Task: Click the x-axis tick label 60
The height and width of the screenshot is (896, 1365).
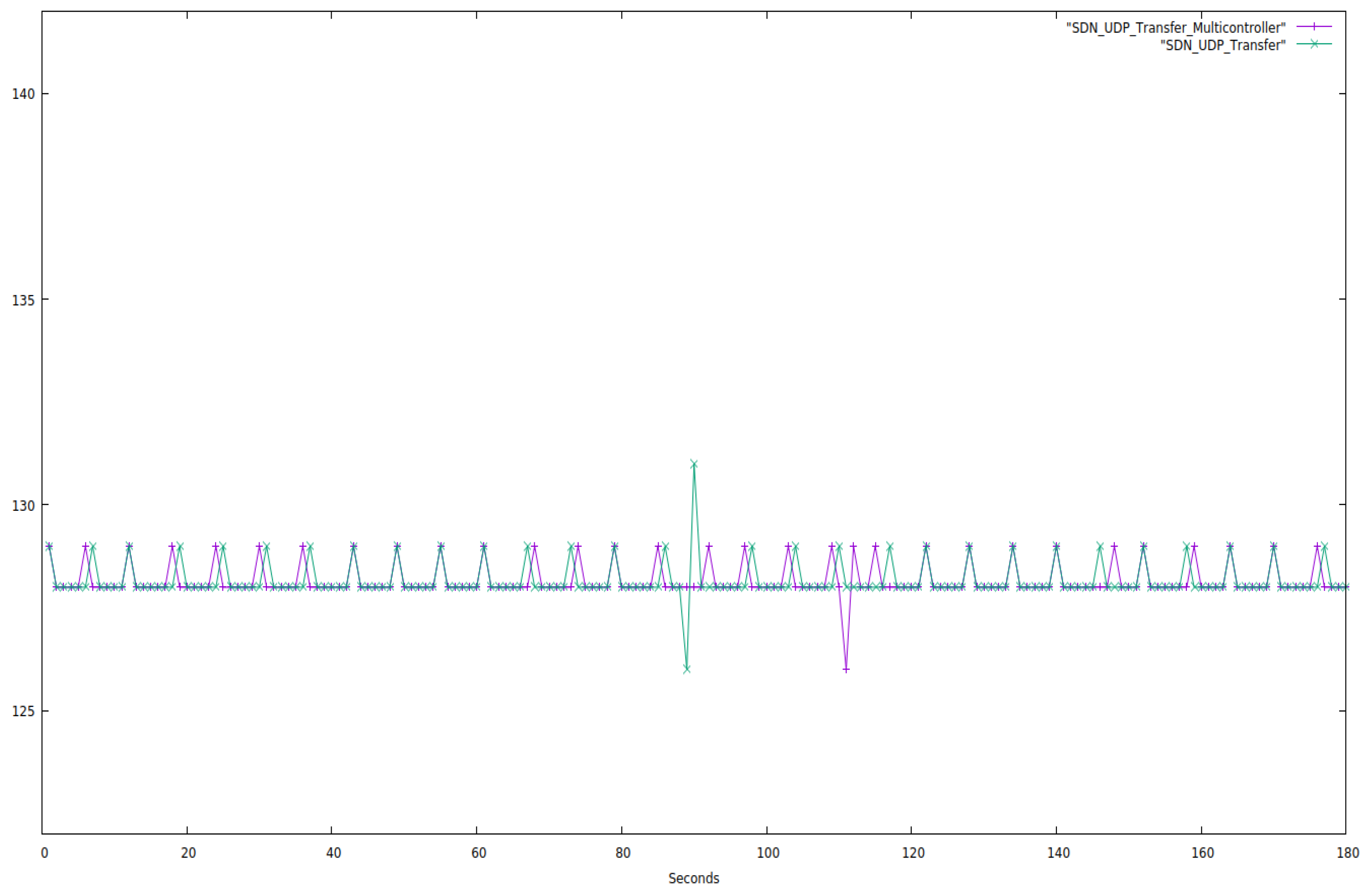Action: 478,853
